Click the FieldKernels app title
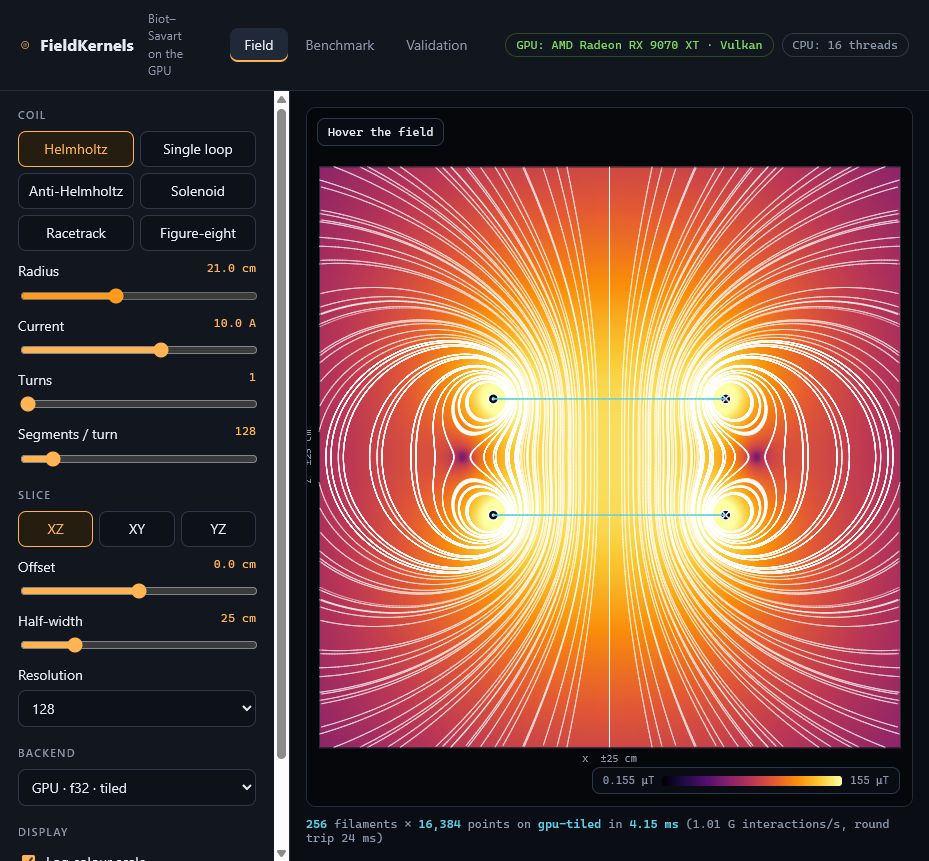 tap(87, 46)
